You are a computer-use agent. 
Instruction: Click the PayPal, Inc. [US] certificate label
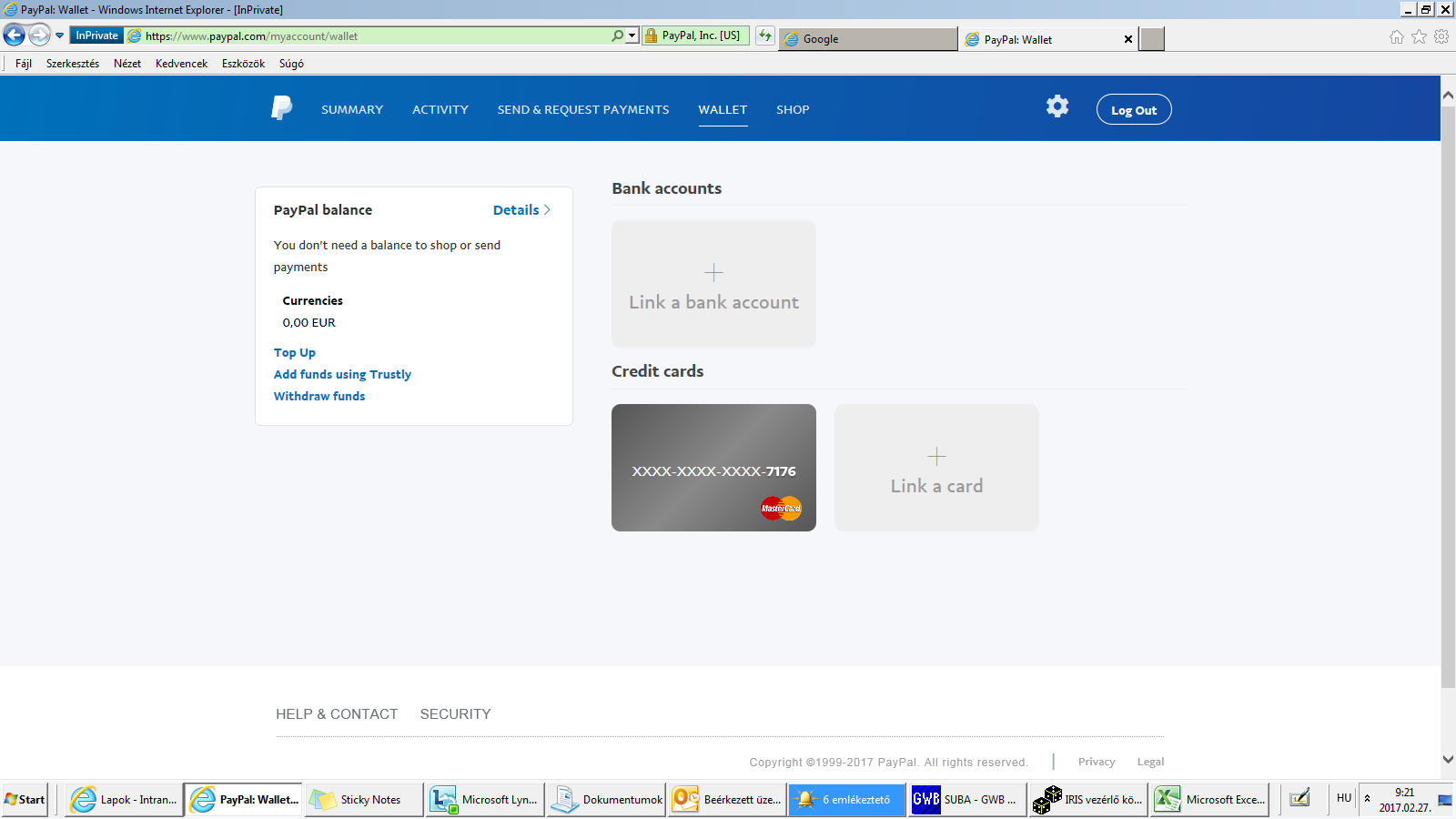701,35
